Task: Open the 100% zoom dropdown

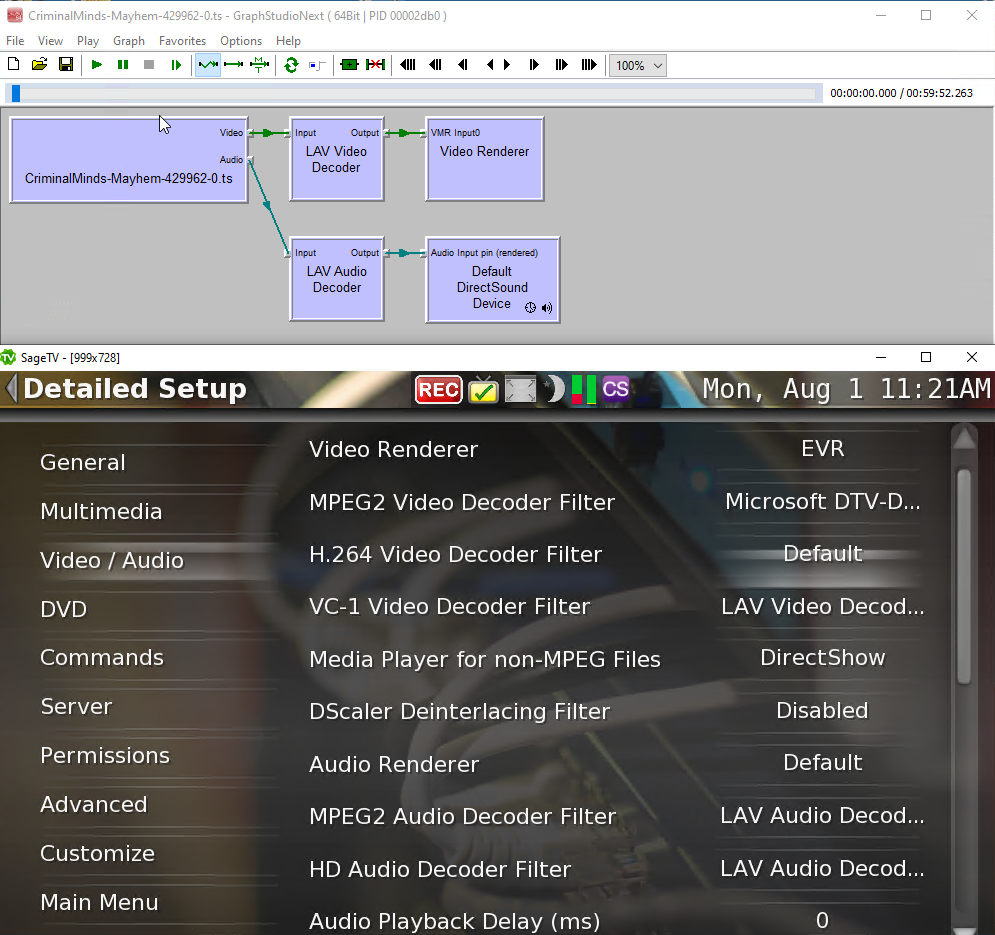Action: coord(638,66)
